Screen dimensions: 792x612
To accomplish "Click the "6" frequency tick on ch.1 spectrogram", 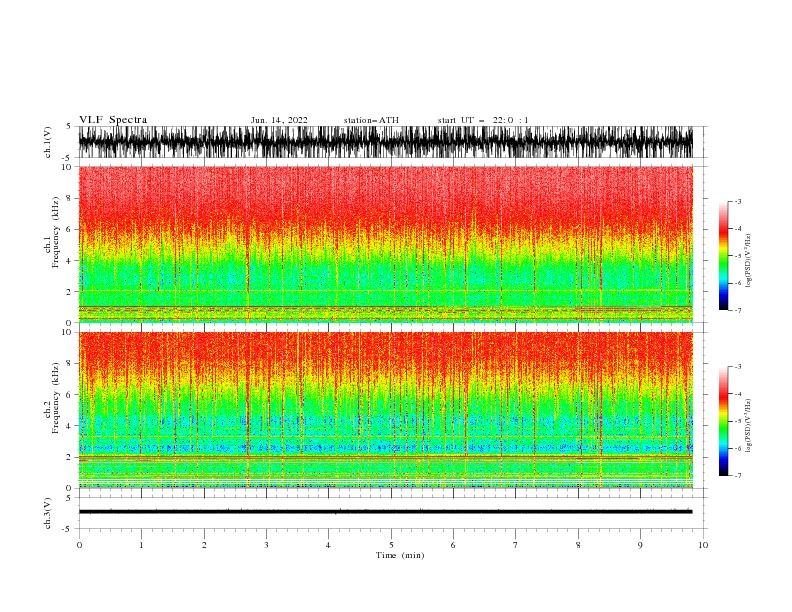I will (70, 229).
